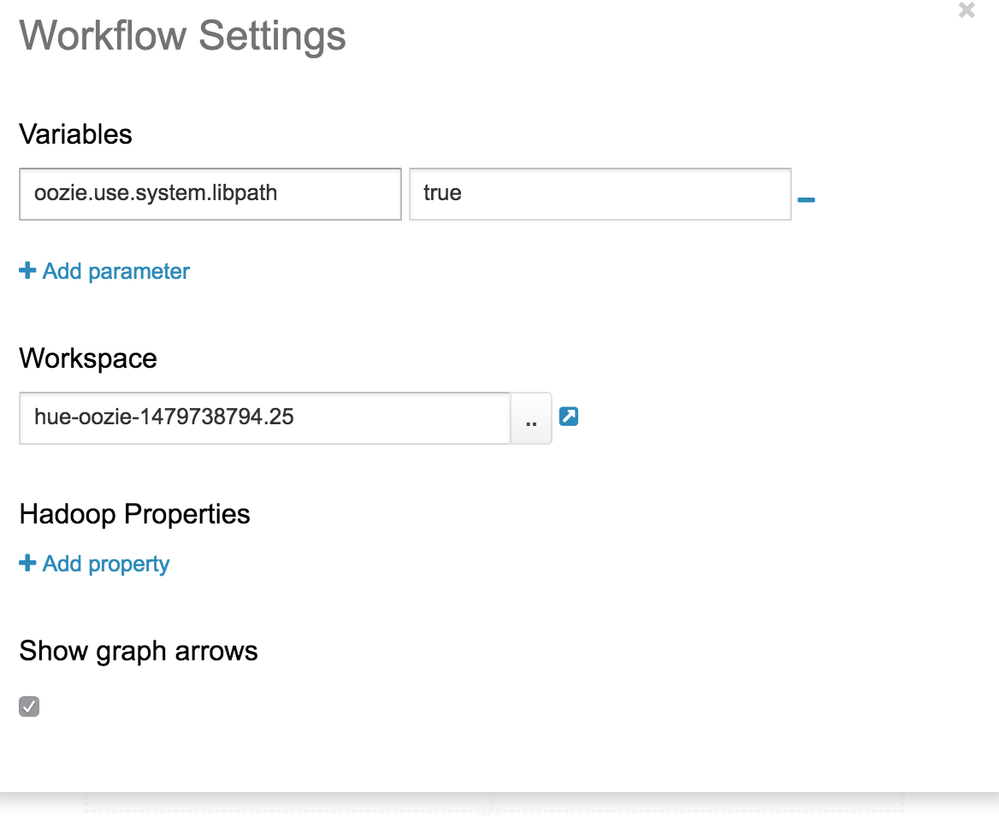Click the Variables section heading
The width and height of the screenshot is (999, 816).
[x=76, y=134]
